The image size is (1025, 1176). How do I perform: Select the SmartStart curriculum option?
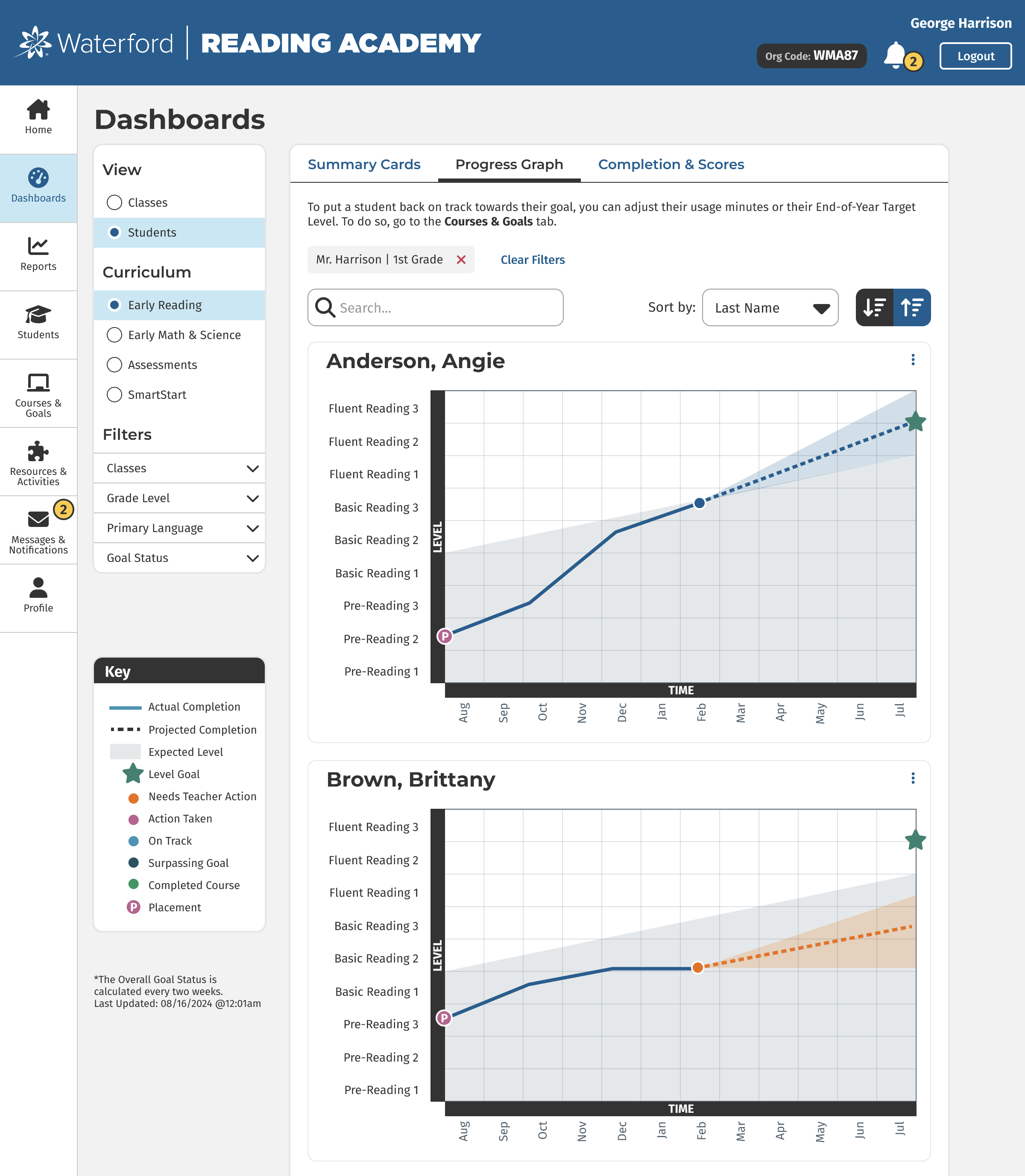(114, 395)
